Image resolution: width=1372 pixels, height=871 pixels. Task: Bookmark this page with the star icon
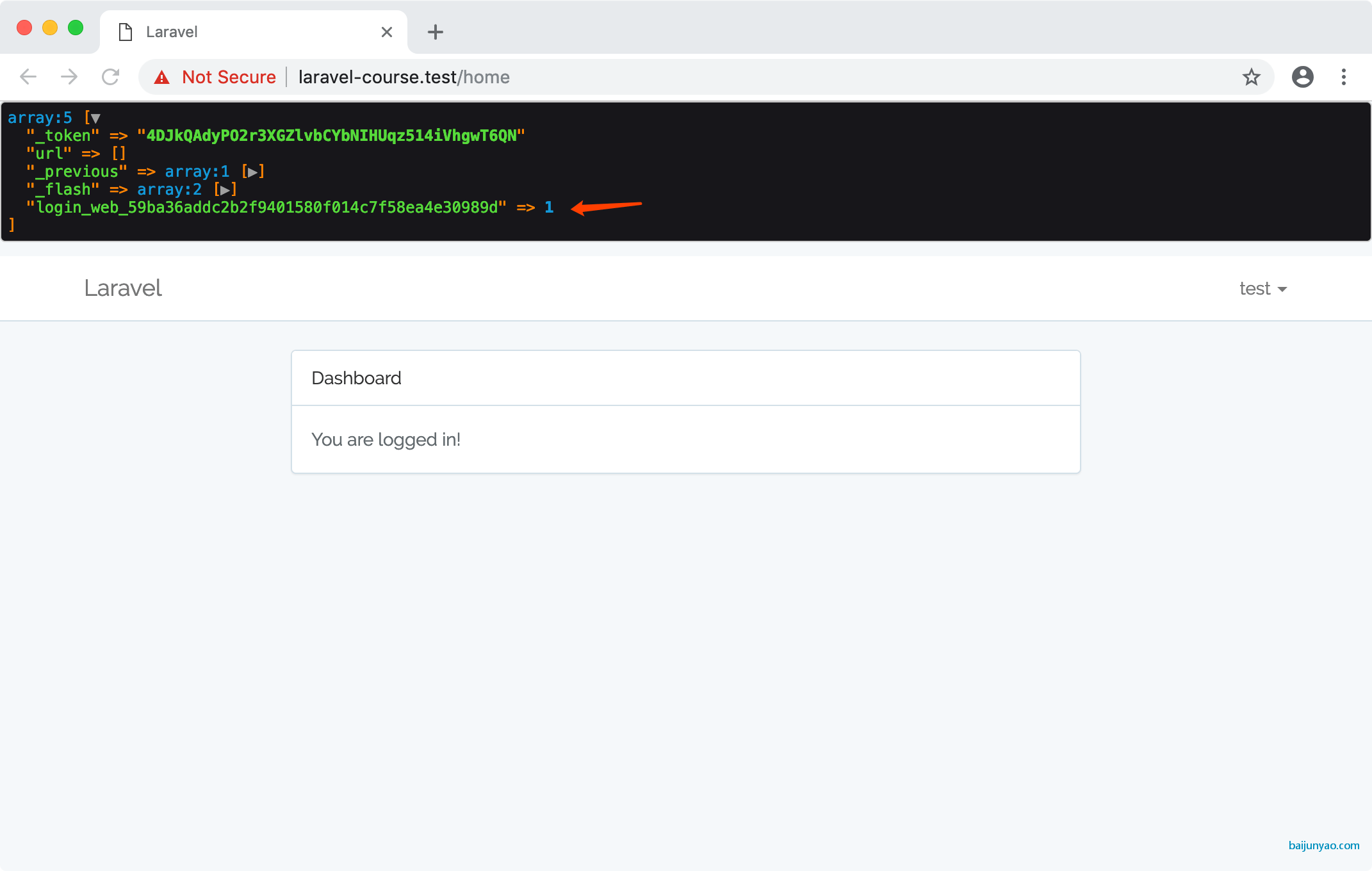[1251, 77]
